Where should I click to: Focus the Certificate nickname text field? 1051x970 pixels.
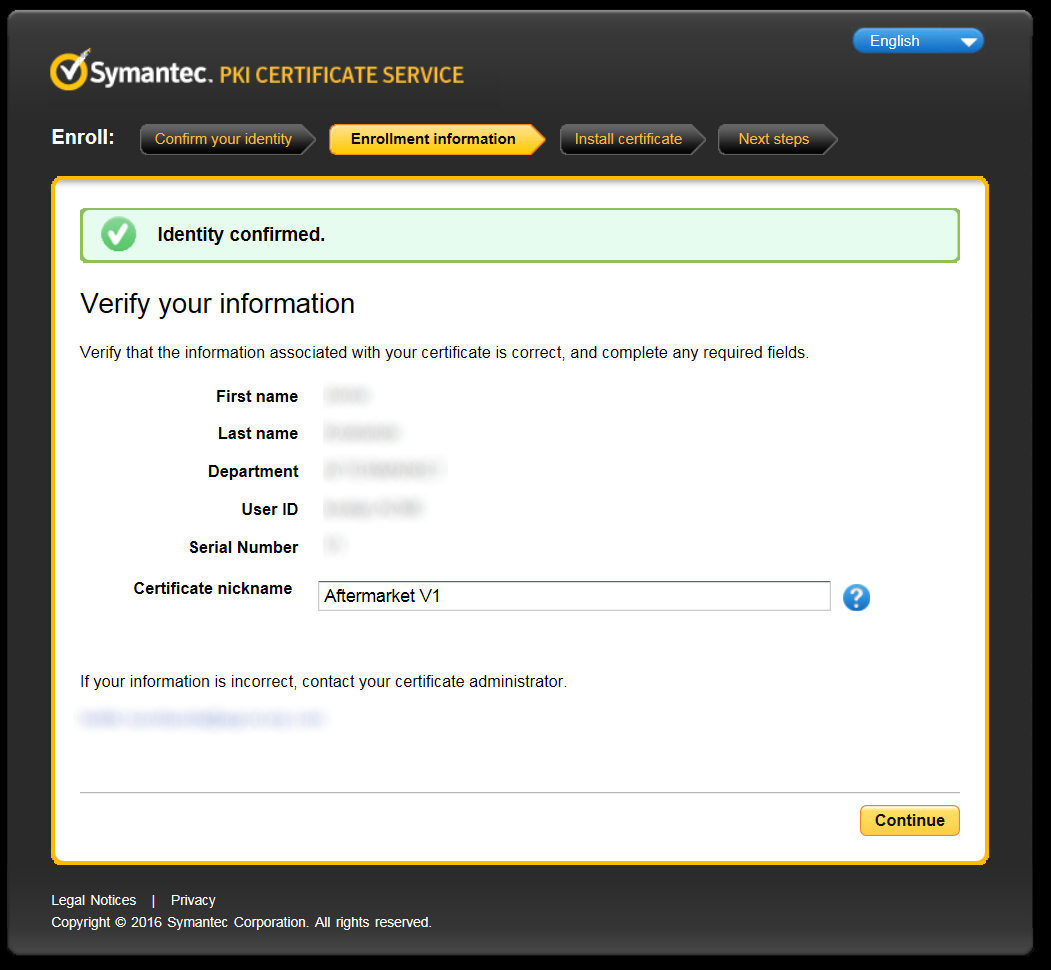(x=573, y=596)
